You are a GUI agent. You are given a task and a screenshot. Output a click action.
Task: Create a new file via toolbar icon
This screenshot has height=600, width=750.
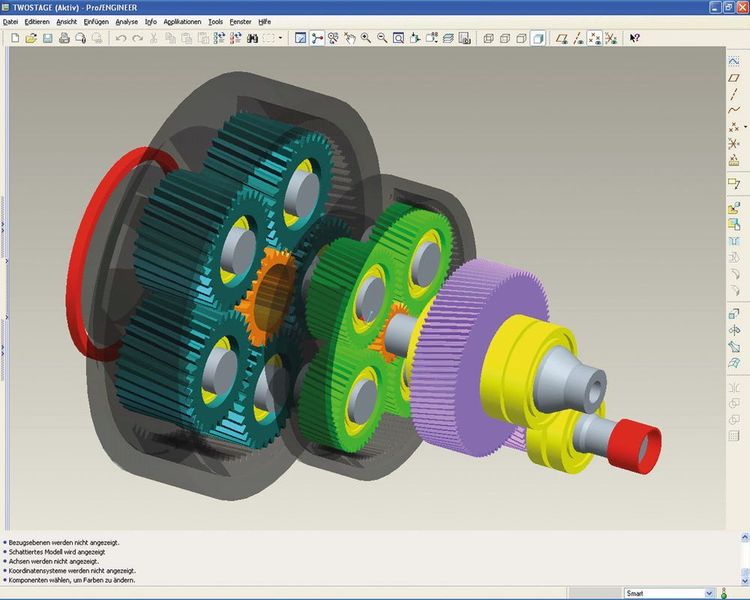[15, 38]
